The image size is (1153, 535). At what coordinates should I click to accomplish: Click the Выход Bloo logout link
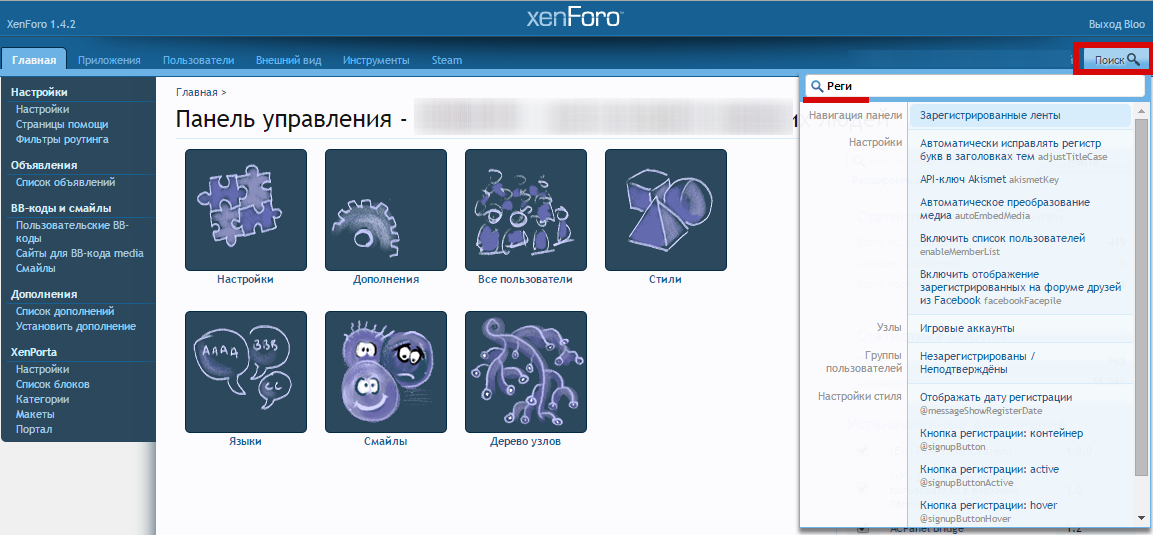tap(1116, 24)
